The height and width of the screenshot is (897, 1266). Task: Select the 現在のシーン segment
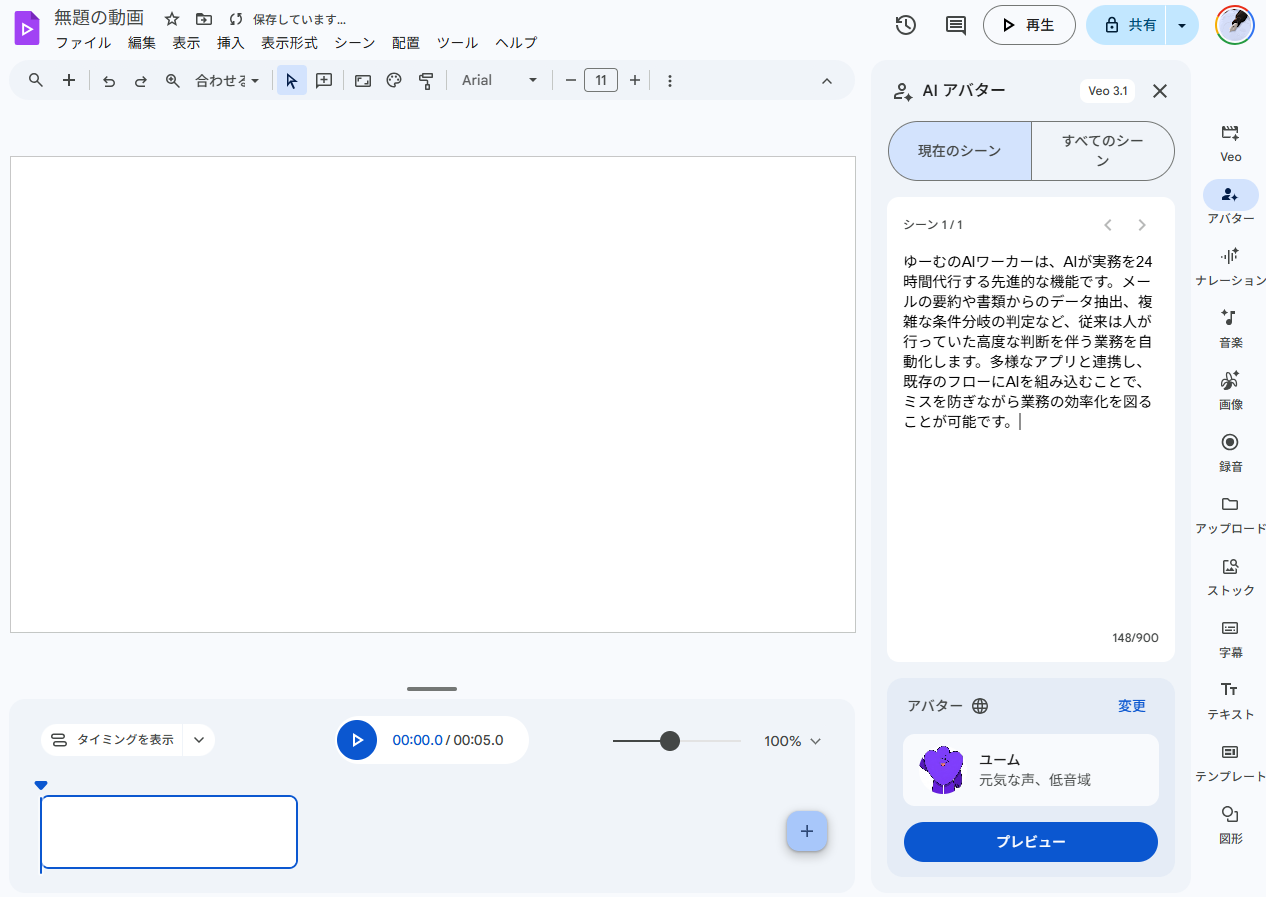960,151
